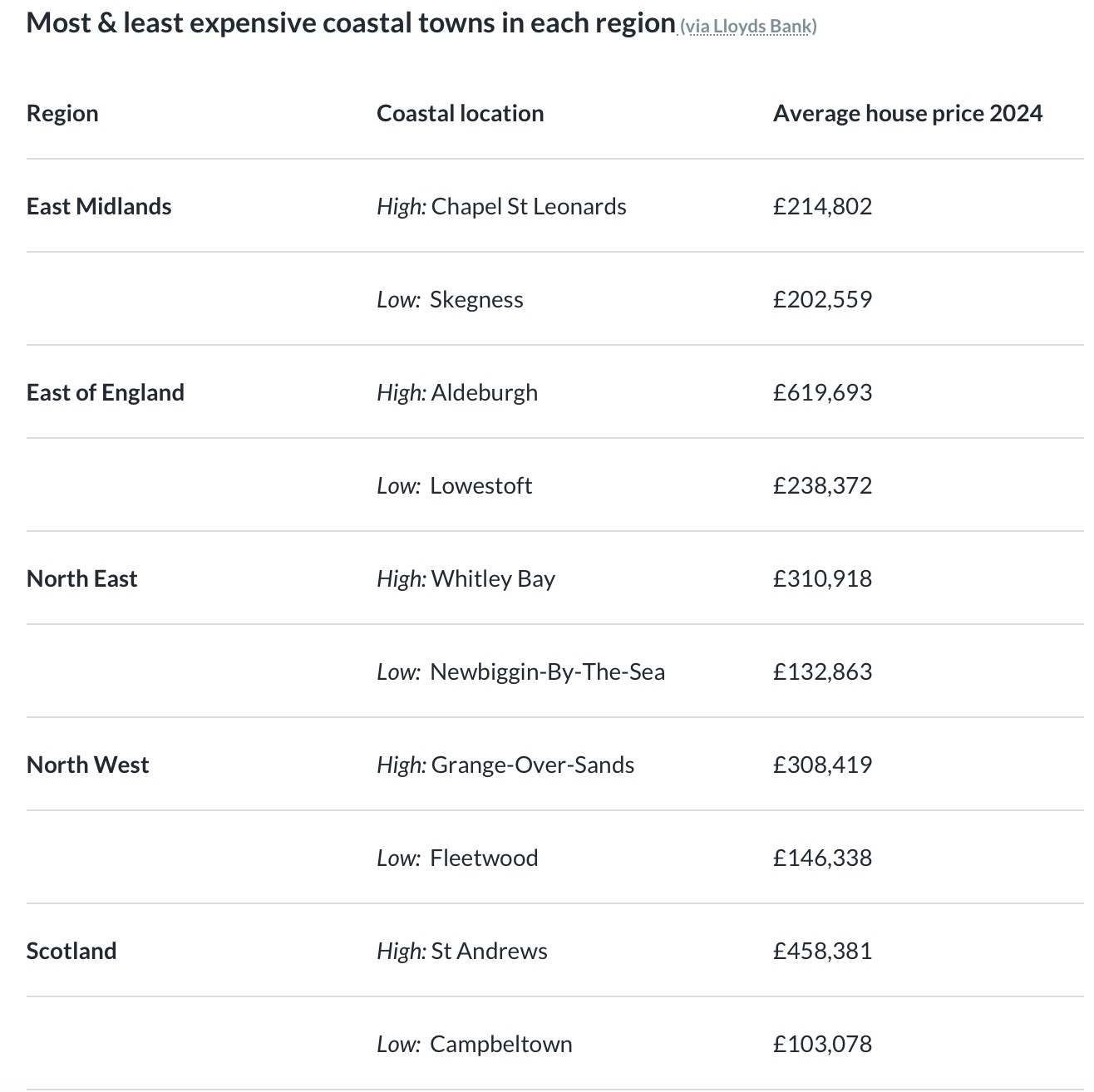Click the Chapel St Leonards entry
The height and width of the screenshot is (1092, 1094).
tap(529, 207)
